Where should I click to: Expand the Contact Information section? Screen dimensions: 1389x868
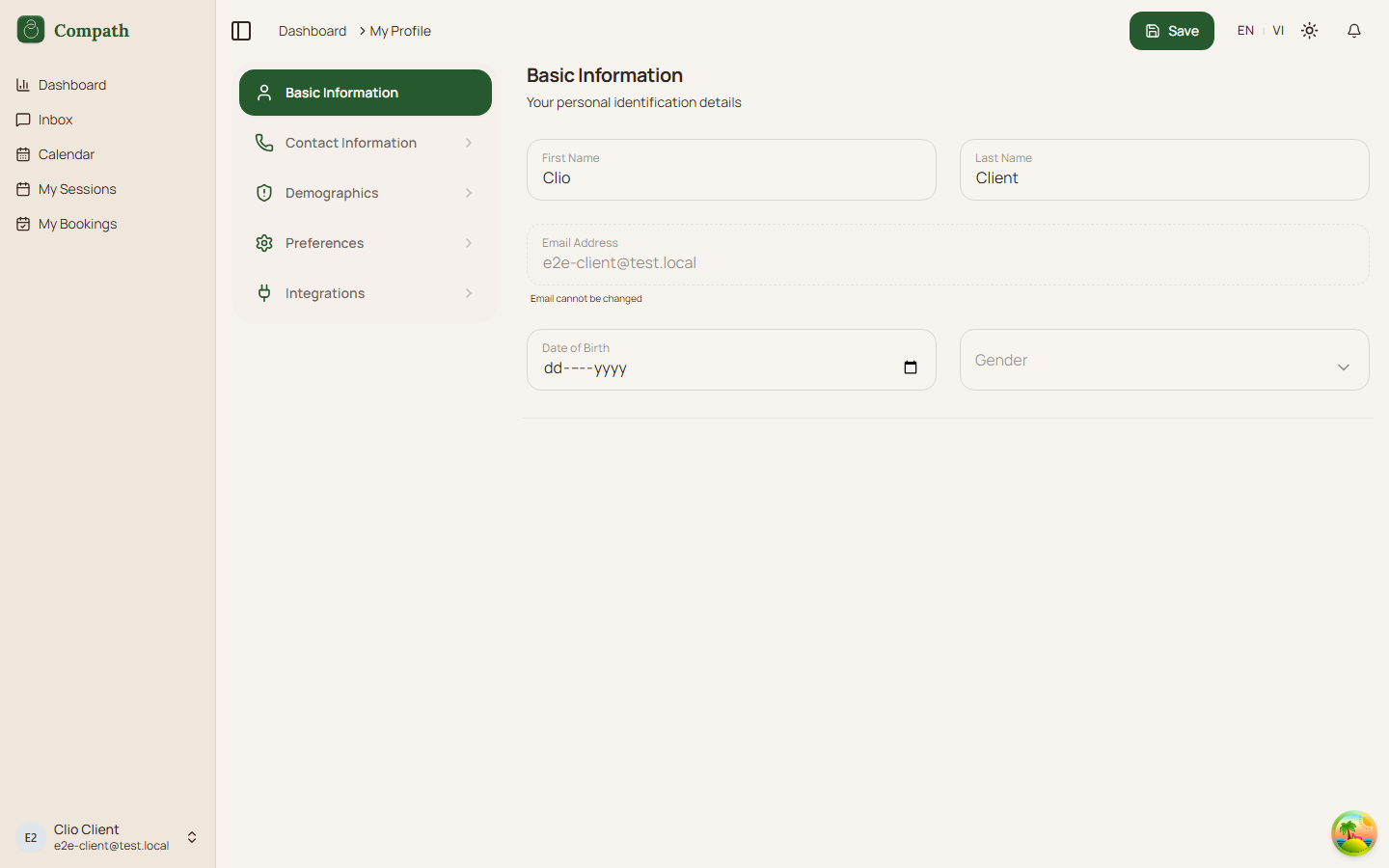[365, 143]
